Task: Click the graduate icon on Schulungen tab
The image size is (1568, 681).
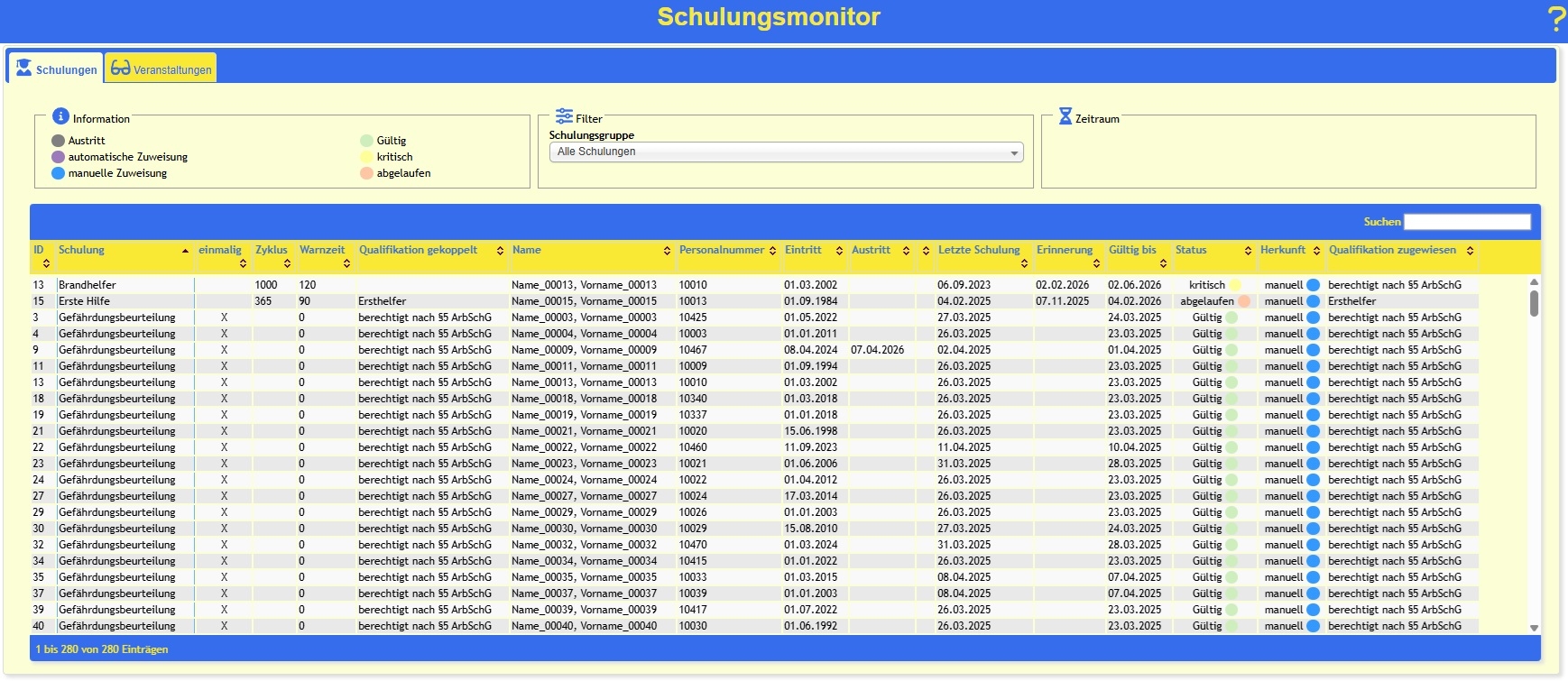Action: tap(23, 68)
